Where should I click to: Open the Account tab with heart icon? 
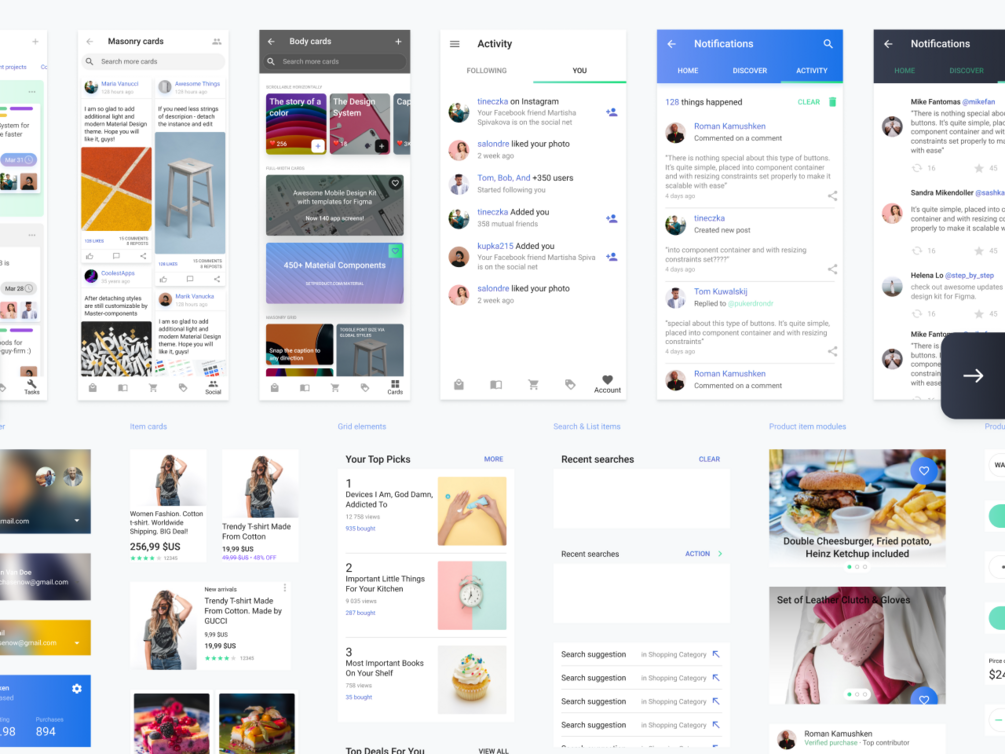click(x=607, y=384)
